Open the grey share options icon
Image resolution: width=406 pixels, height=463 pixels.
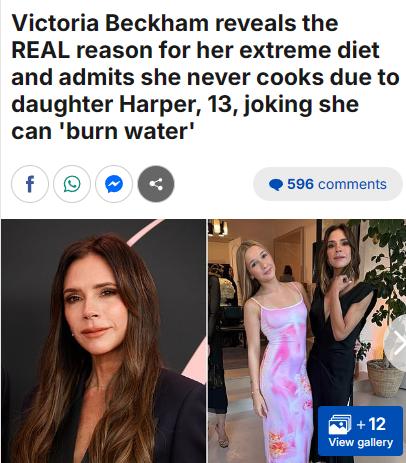[156, 184]
